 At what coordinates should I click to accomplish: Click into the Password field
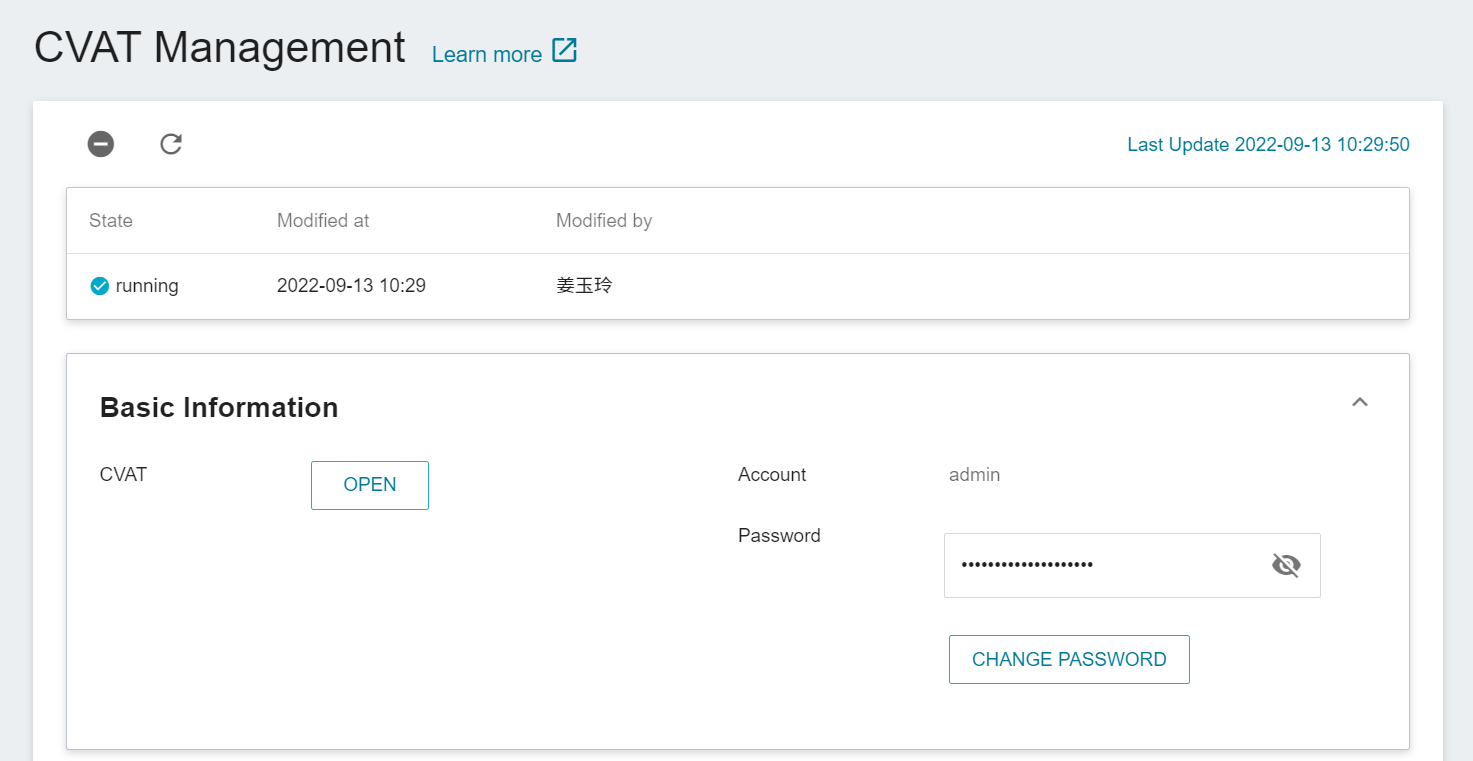[x=1132, y=565]
